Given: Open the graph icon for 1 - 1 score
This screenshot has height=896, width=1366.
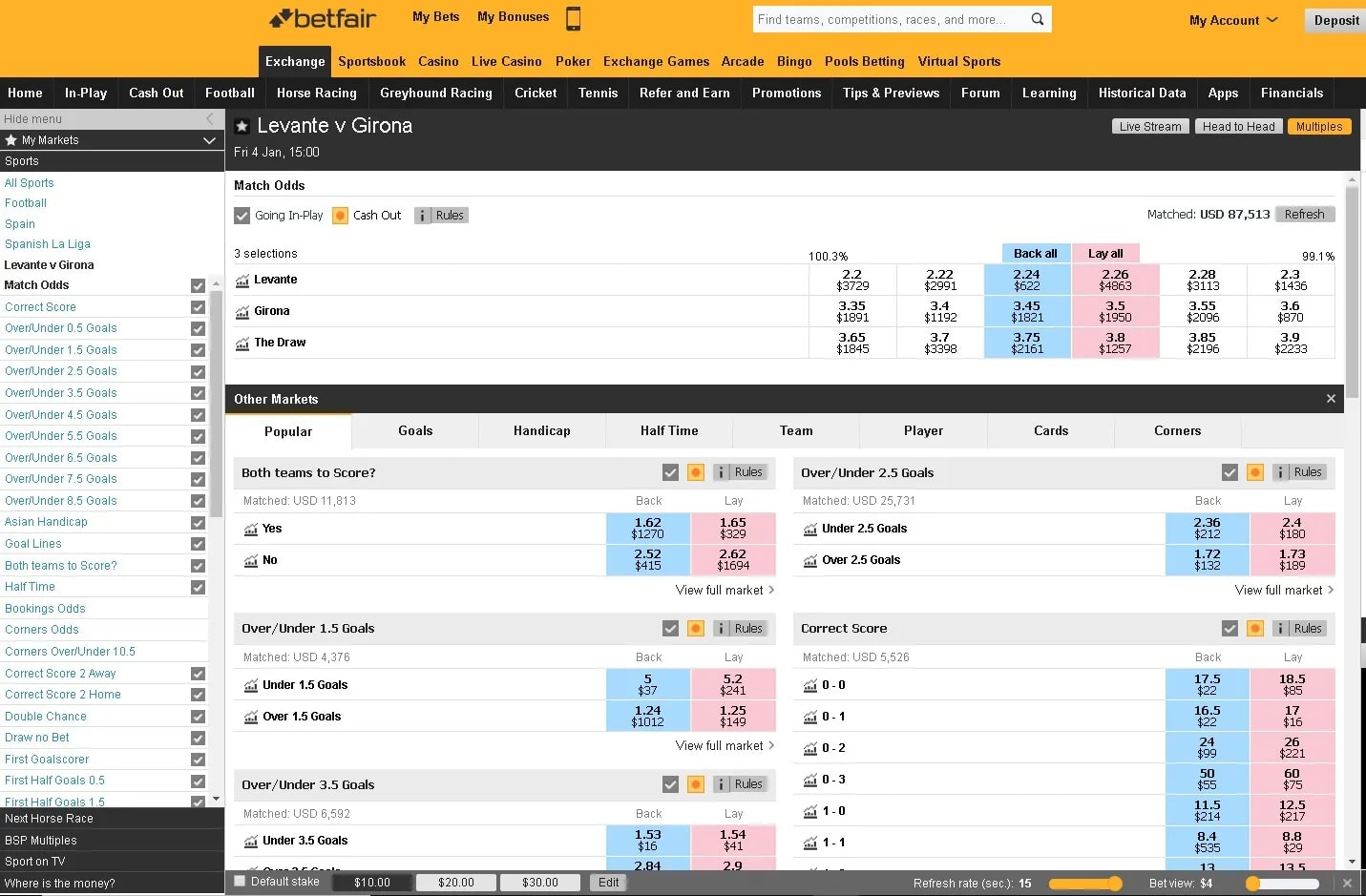Looking at the screenshot, I should coord(810,844).
